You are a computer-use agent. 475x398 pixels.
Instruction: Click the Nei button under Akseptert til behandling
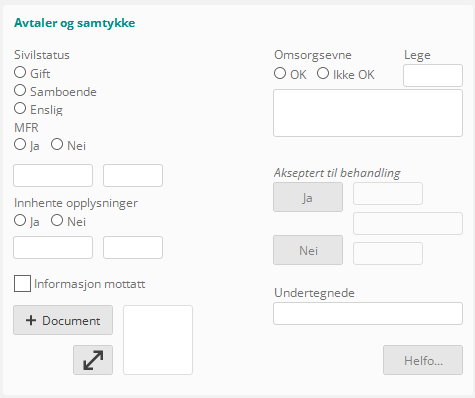(x=308, y=250)
